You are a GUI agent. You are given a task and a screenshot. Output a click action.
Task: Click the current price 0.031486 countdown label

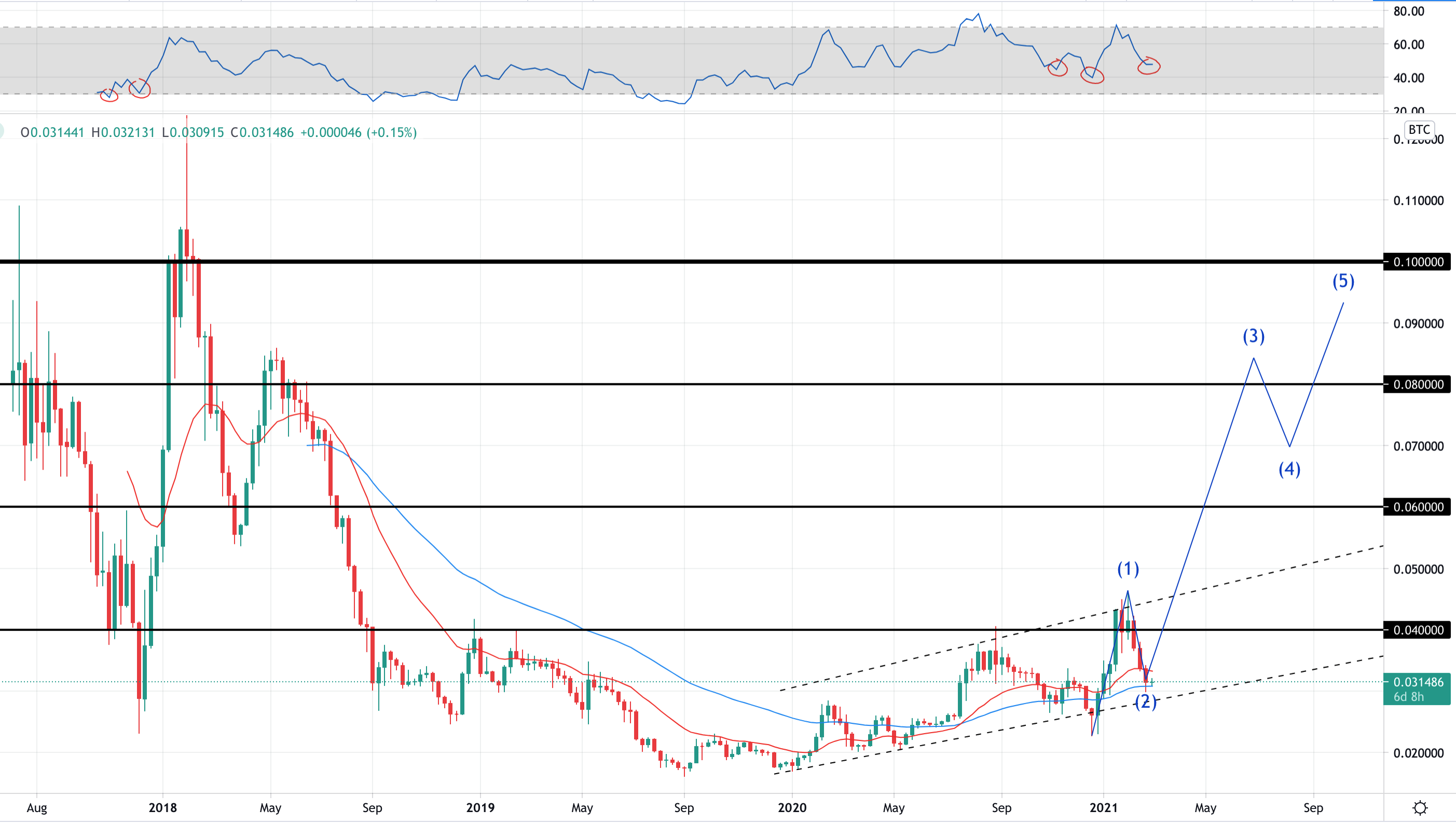1417,689
